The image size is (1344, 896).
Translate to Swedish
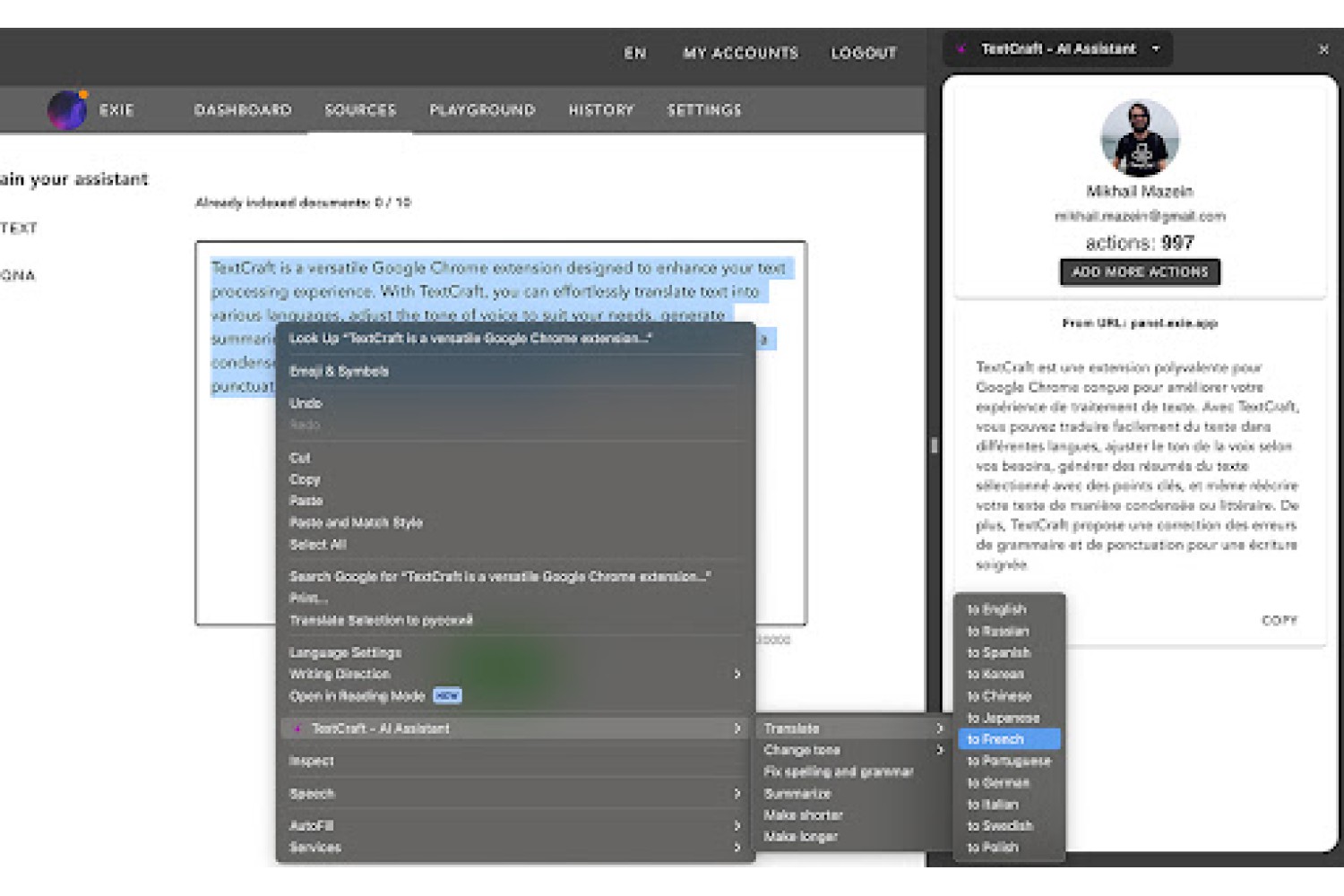point(1010,826)
